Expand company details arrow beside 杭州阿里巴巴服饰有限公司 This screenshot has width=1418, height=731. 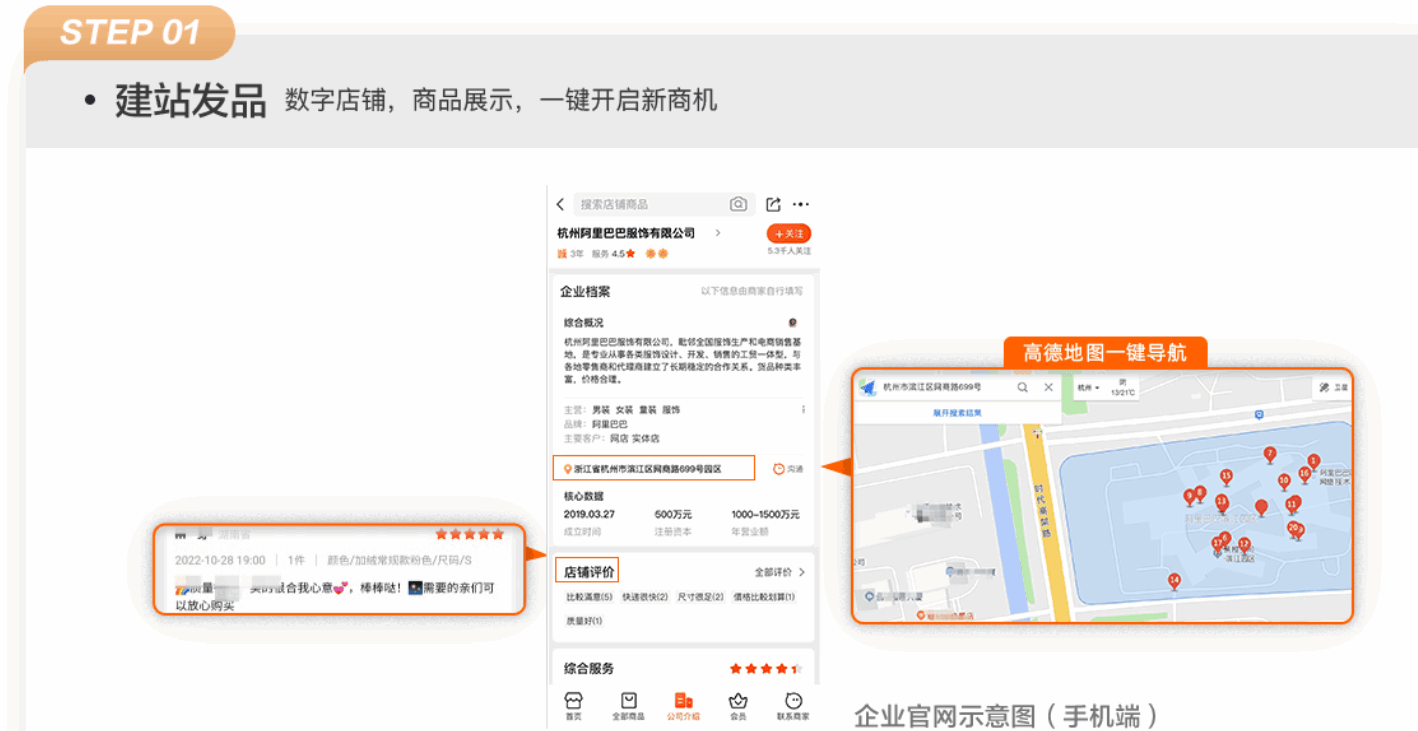click(717, 233)
